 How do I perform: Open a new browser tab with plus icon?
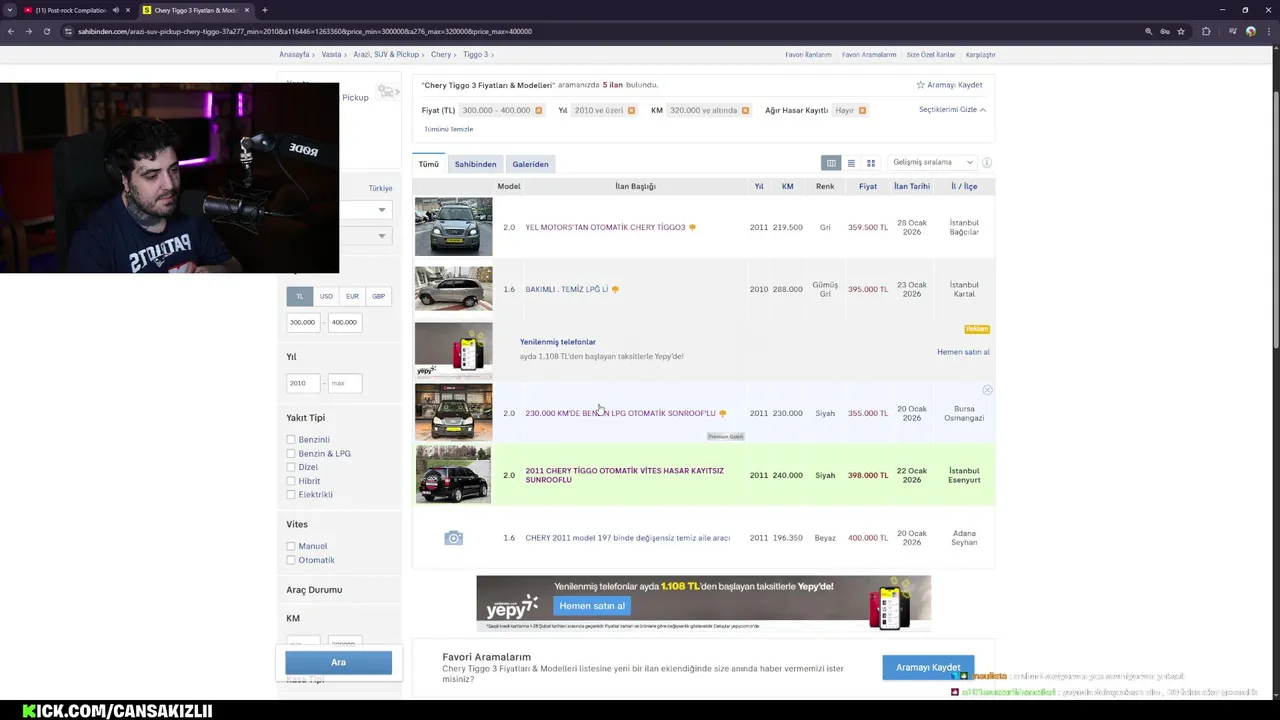pyautogui.click(x=265, y=10)
